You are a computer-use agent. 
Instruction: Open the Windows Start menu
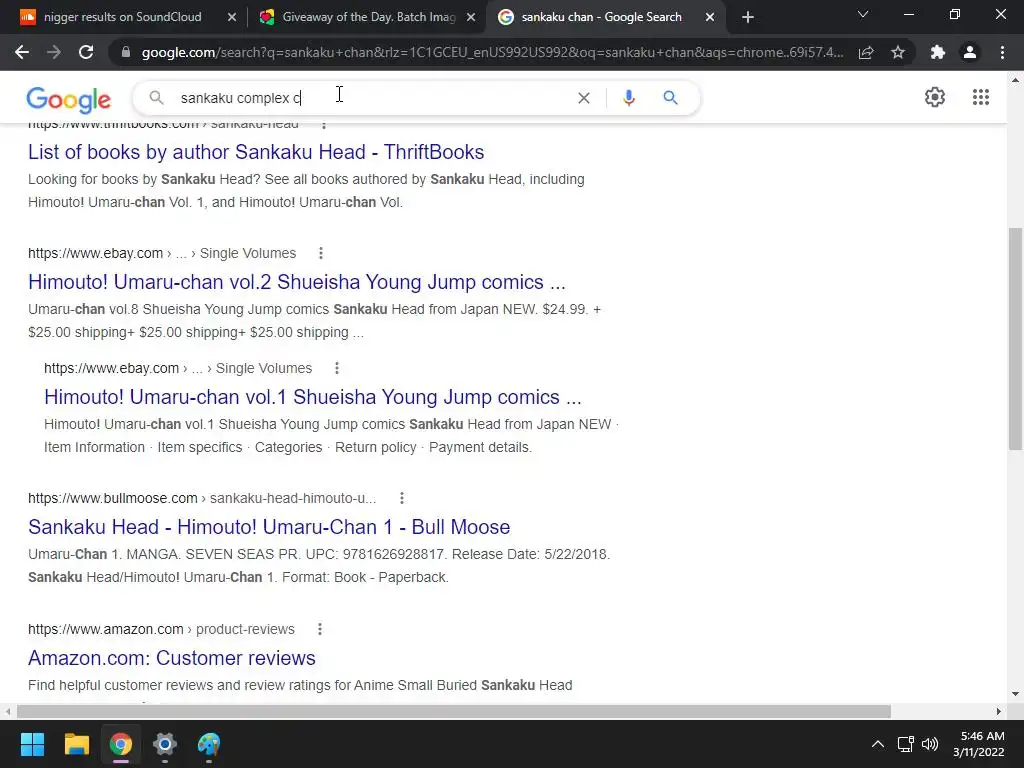click(32, 744)
